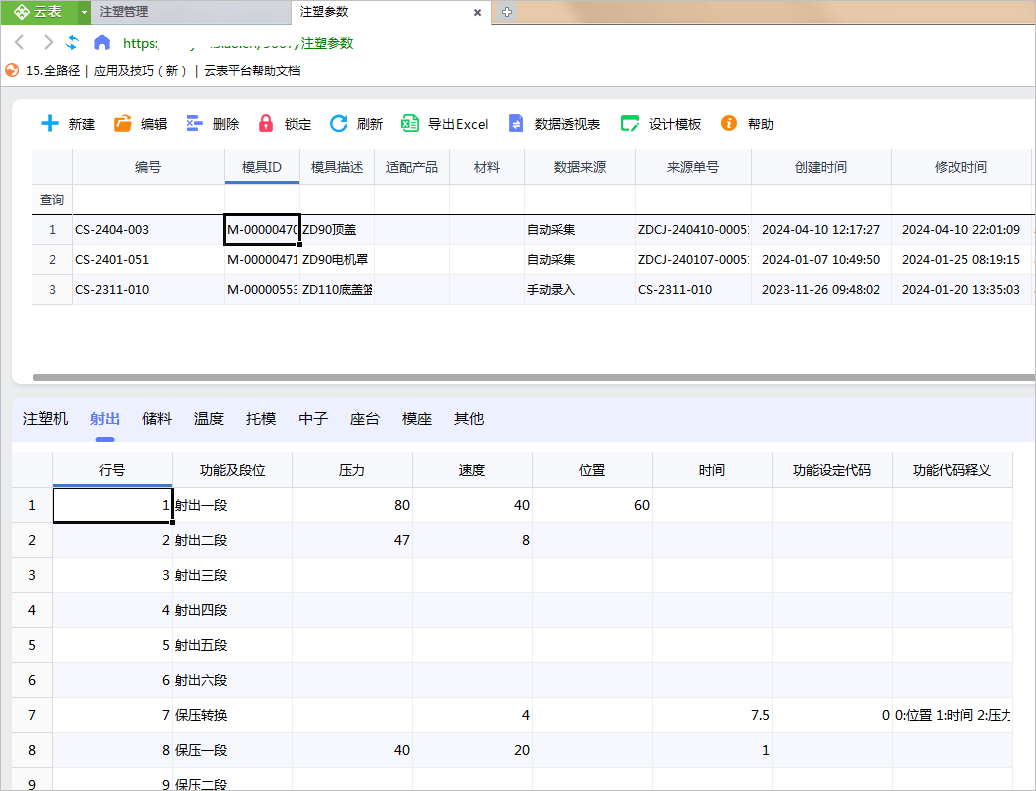Switch to the 中子 tab
The image size is (1036, 791).
(x=313, y=419)
